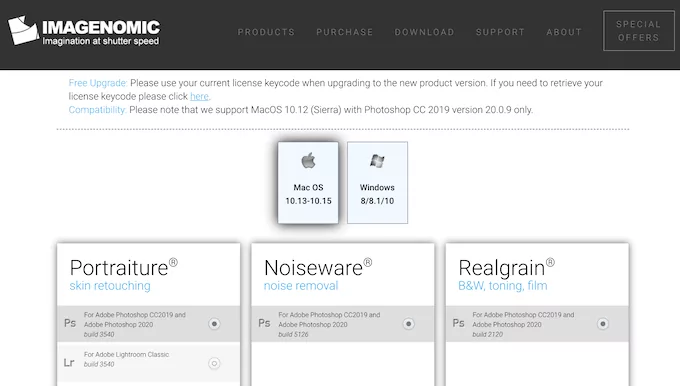The height and width of the screenshot is (386, 680).
Task: Select Noiseware Photoshop build 5126 radio button
Action: click(x=409, y=324)
